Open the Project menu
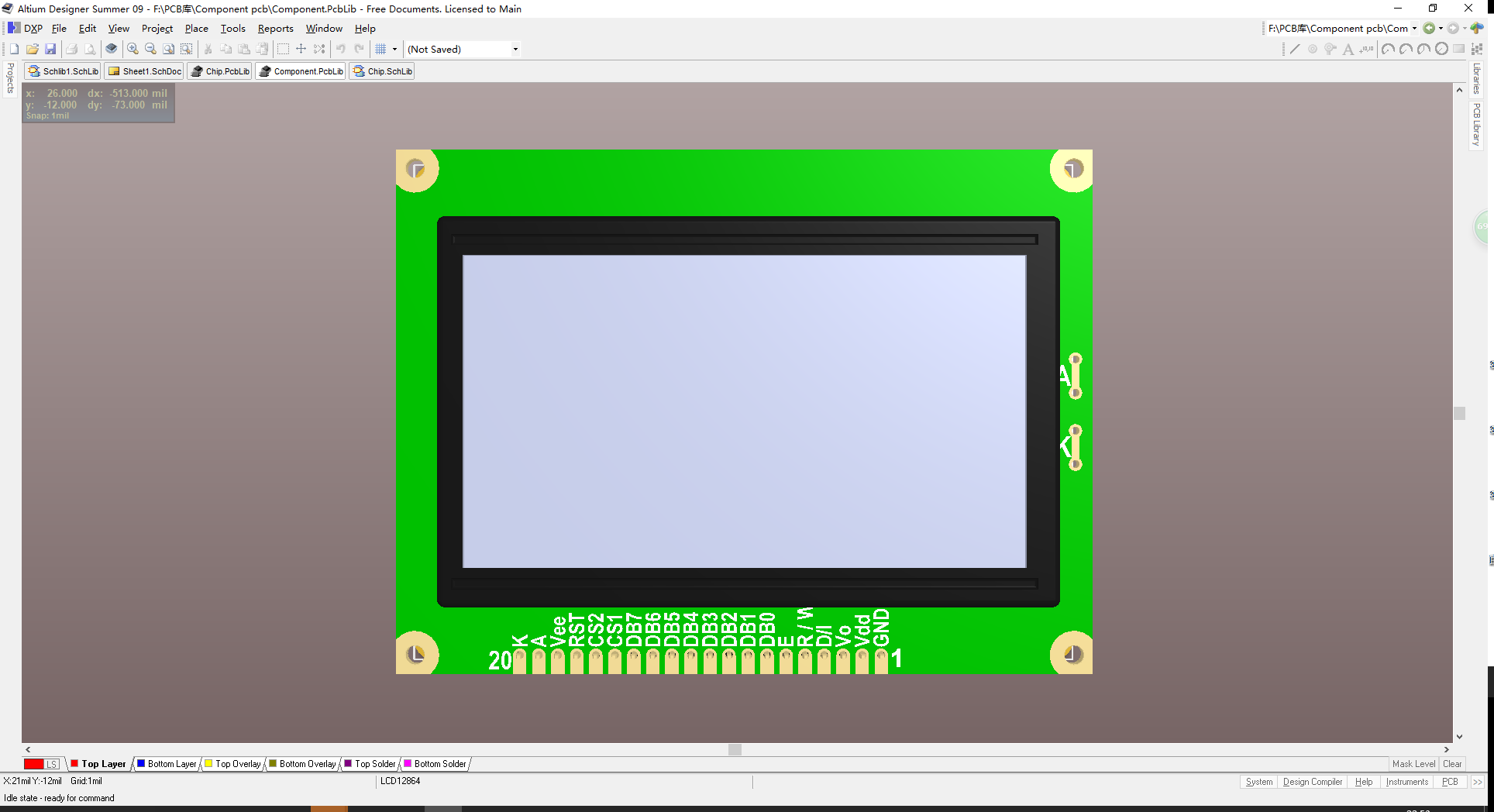Viewport: 1494px width, 812px height. [x=157, y=29]
